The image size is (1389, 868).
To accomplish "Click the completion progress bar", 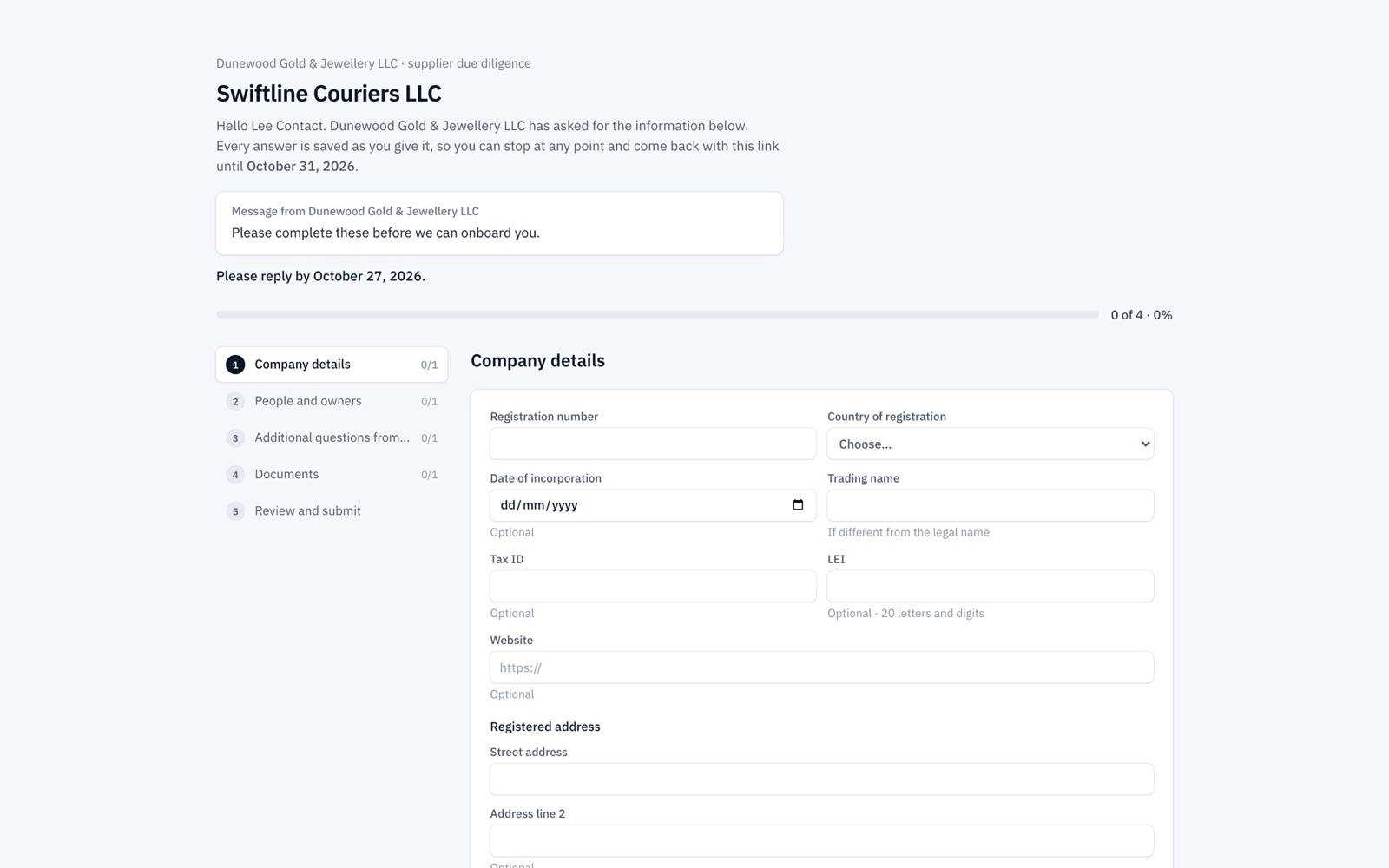I will click(658, 314).
